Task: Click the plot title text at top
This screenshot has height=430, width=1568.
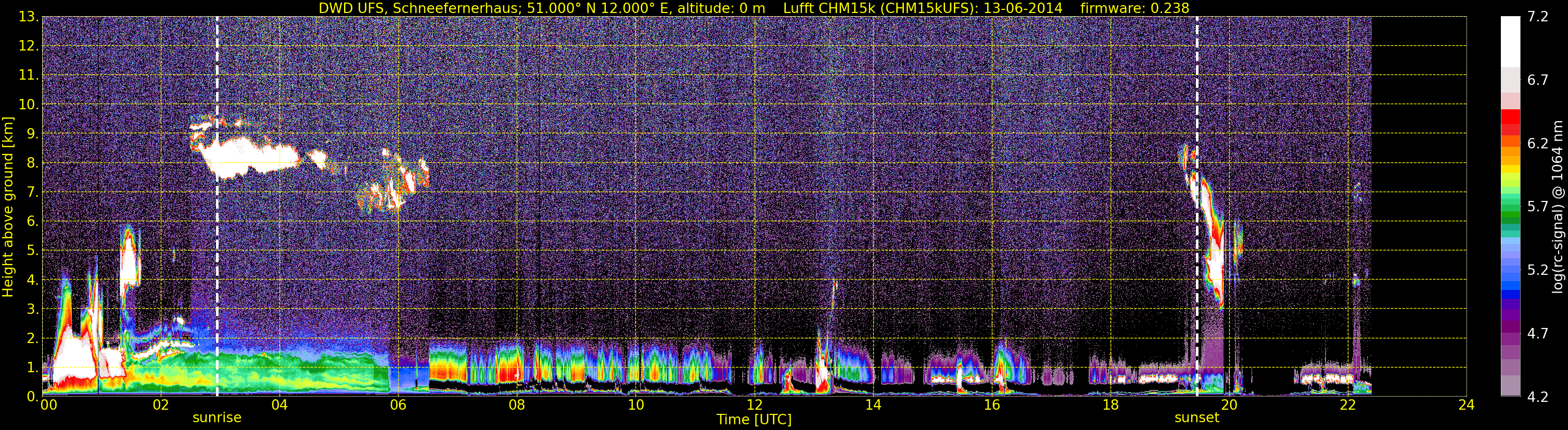Action: (x=754, y=8)
